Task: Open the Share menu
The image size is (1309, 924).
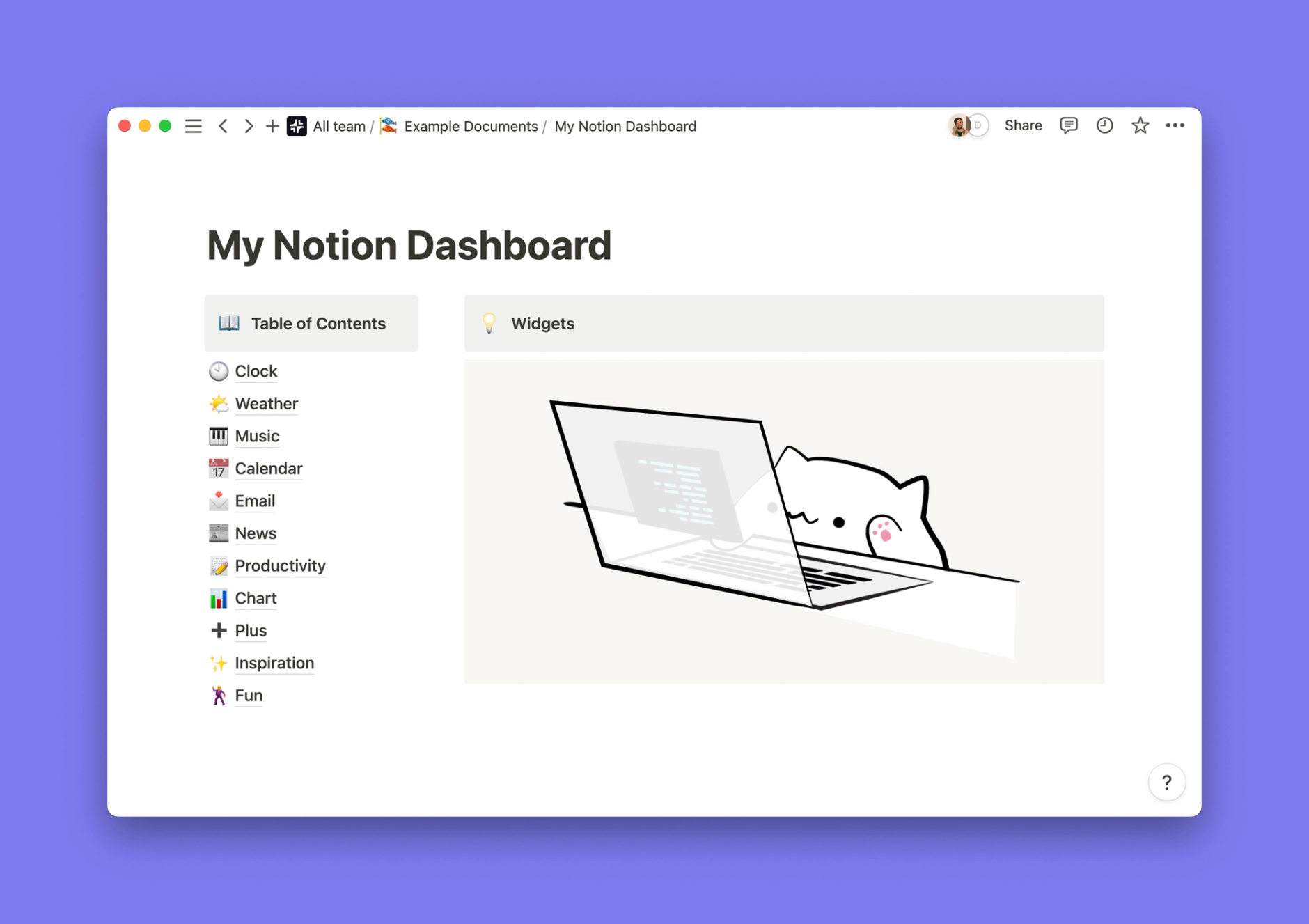Action: pyautogui.click(x=1023, y=125)
